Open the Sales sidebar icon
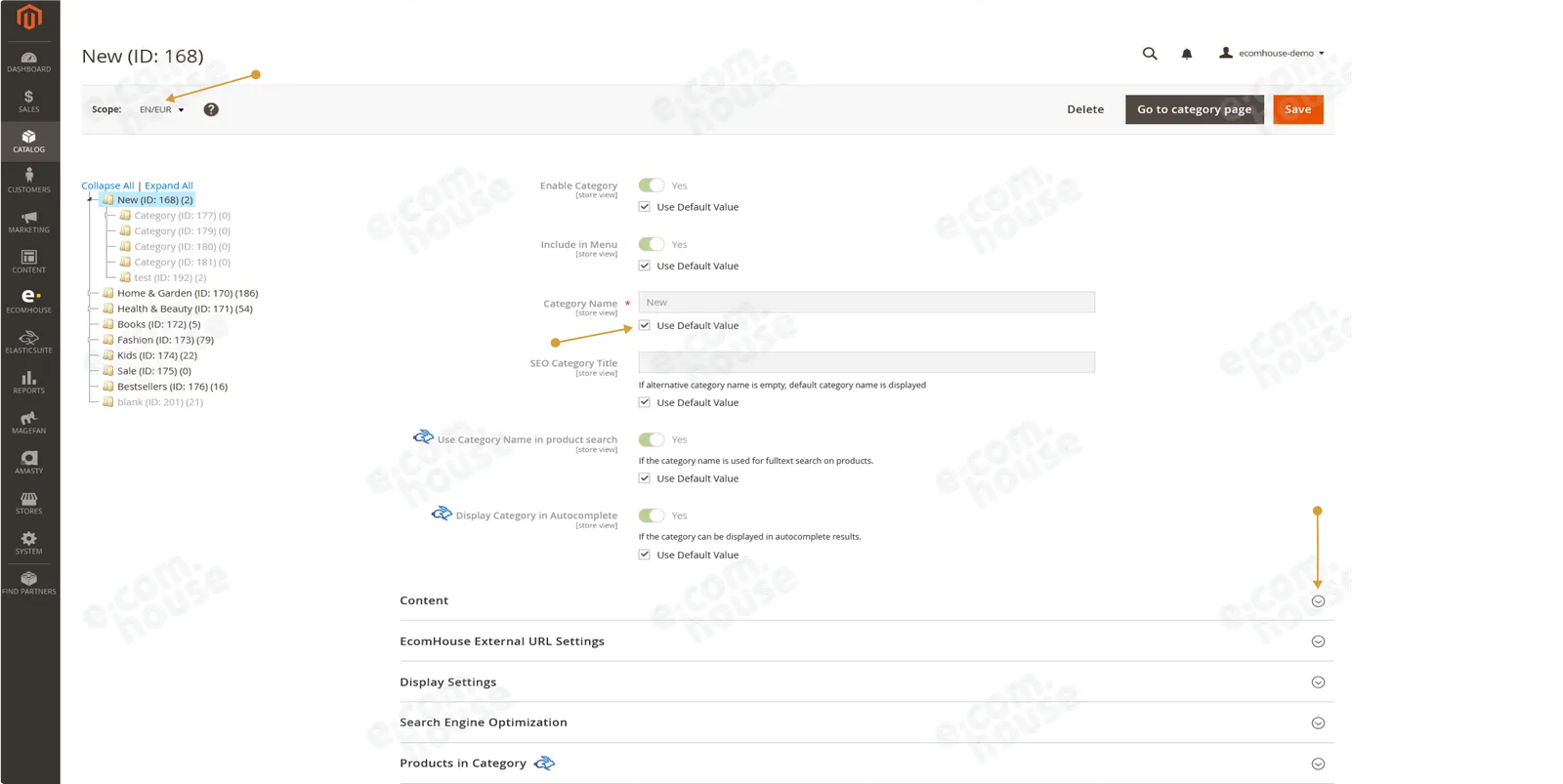Image resolution: width=1563 pixels, height=784 pixels. point(29,102)
